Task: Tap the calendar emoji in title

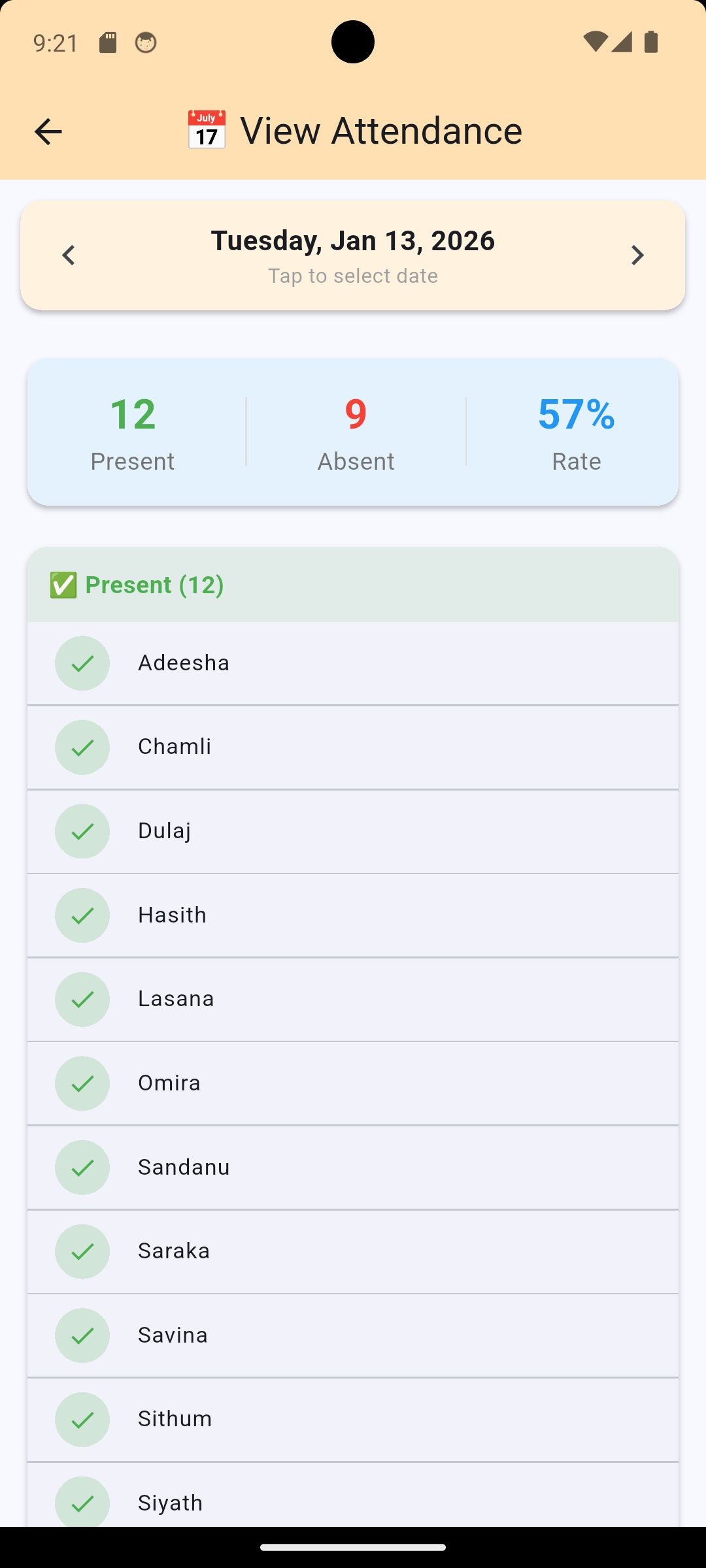Action: click(x=207, y=130)
